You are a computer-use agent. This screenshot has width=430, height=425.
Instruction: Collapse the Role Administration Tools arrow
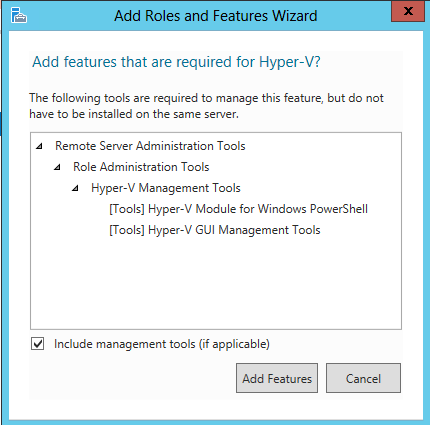57,167
